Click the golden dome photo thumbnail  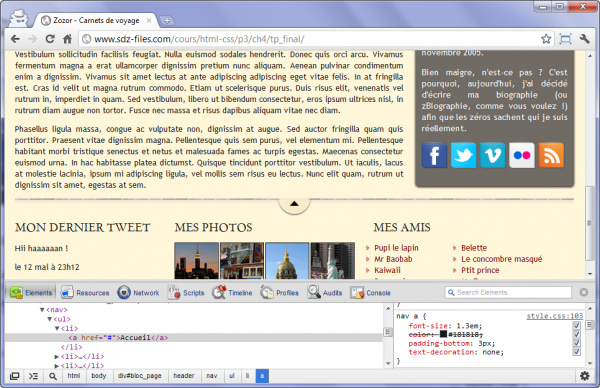click(287, 260)
